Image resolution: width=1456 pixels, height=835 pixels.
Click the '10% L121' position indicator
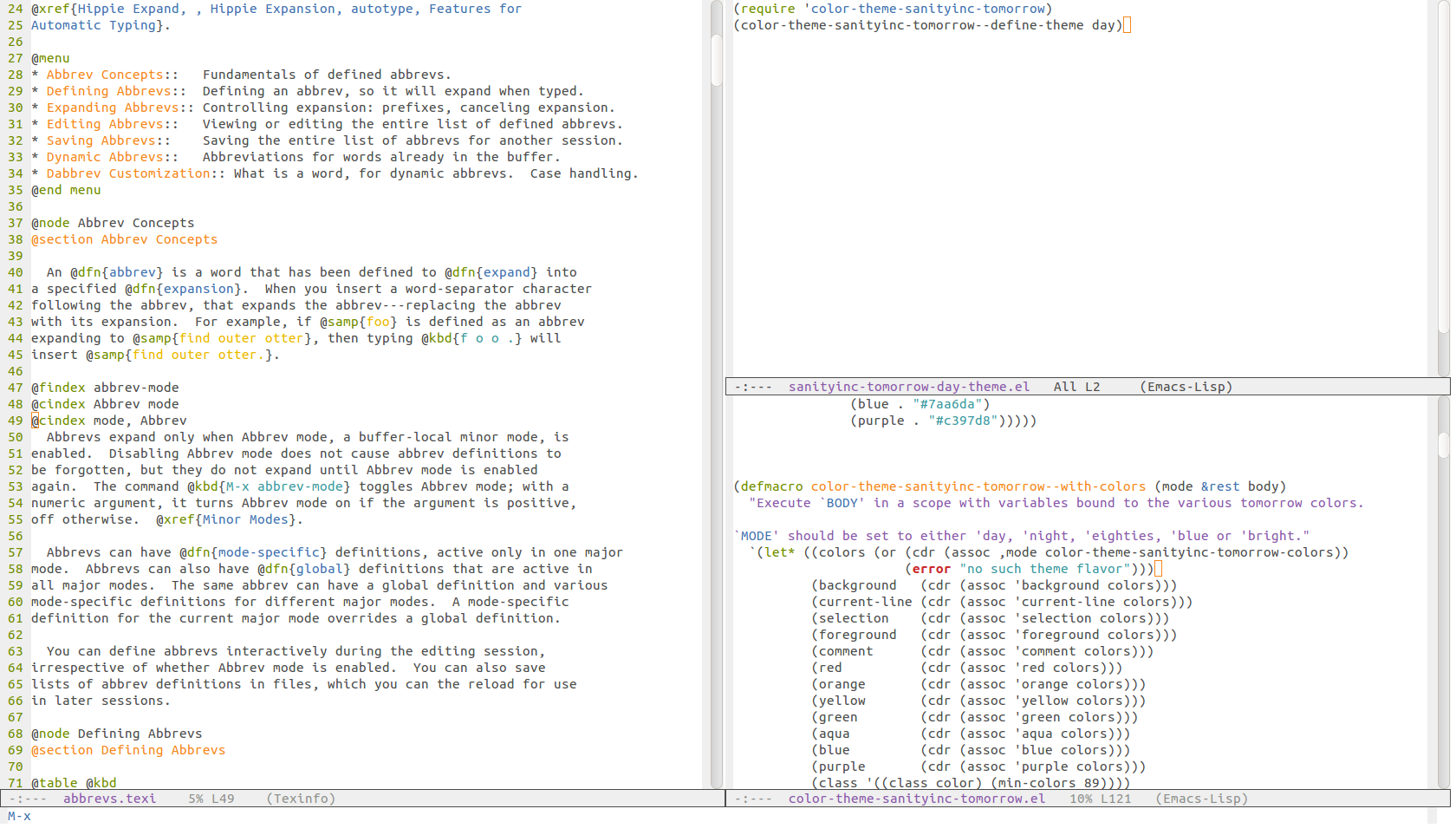[1101, 799]
